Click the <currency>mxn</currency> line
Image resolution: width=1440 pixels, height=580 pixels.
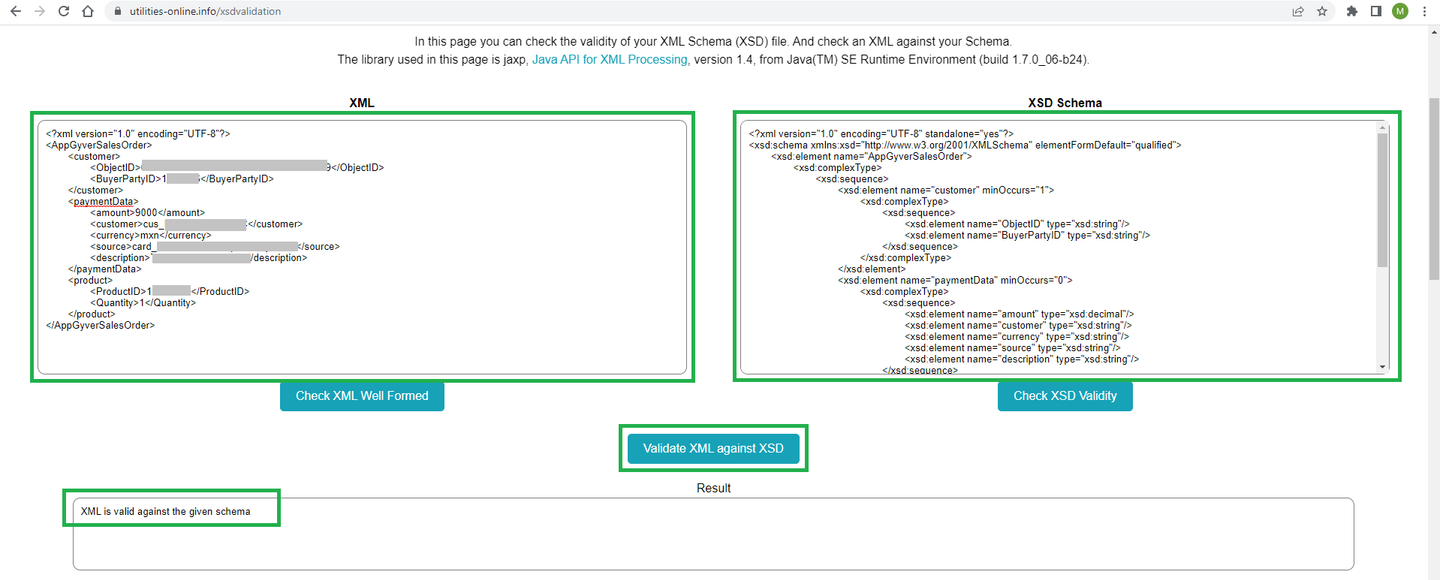tap(151, 236)
